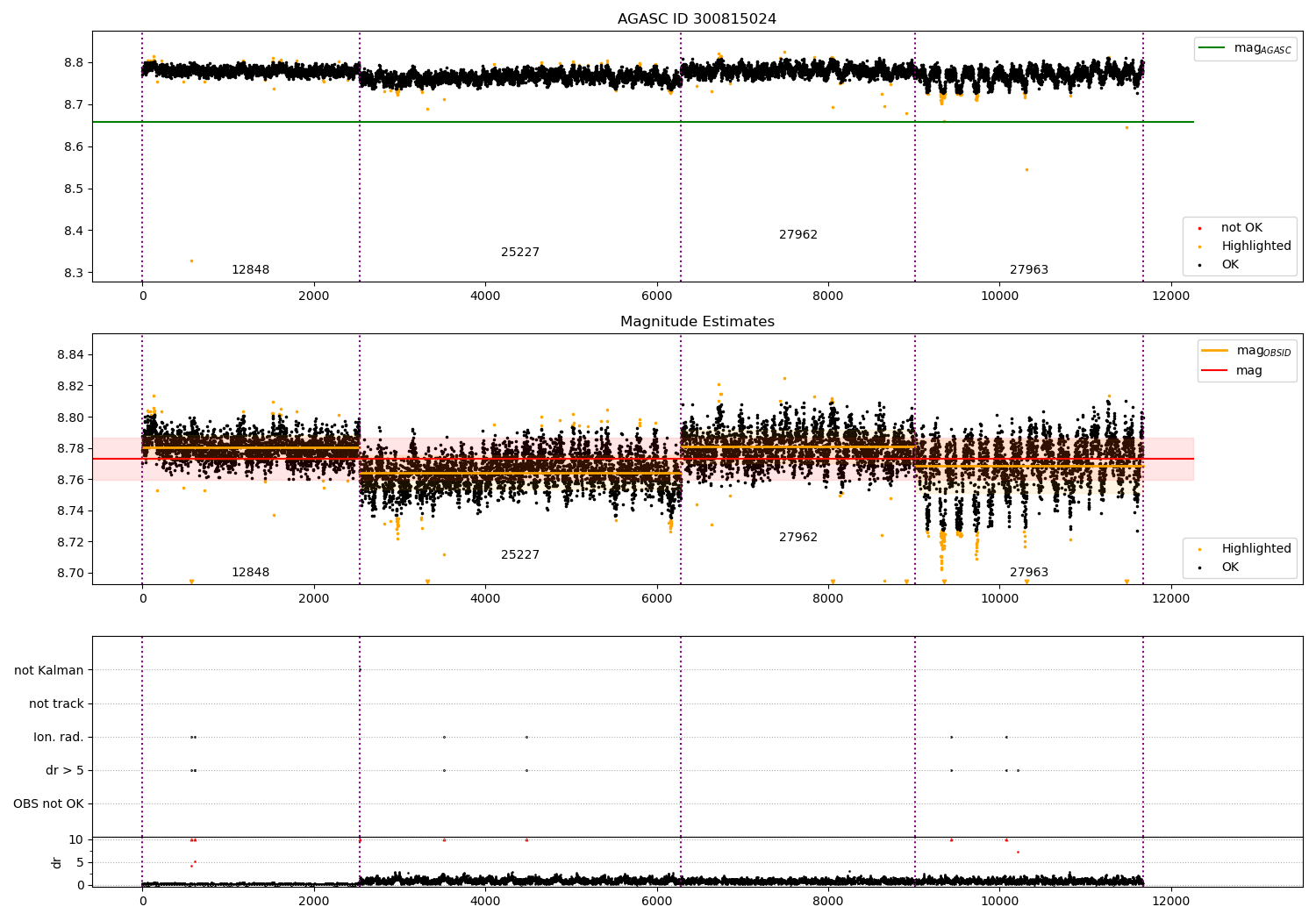1316x921 pixels.
Task: Click OBSID label 27962 in Magnitude Estimates plot
Action: (x=798, y=538)
